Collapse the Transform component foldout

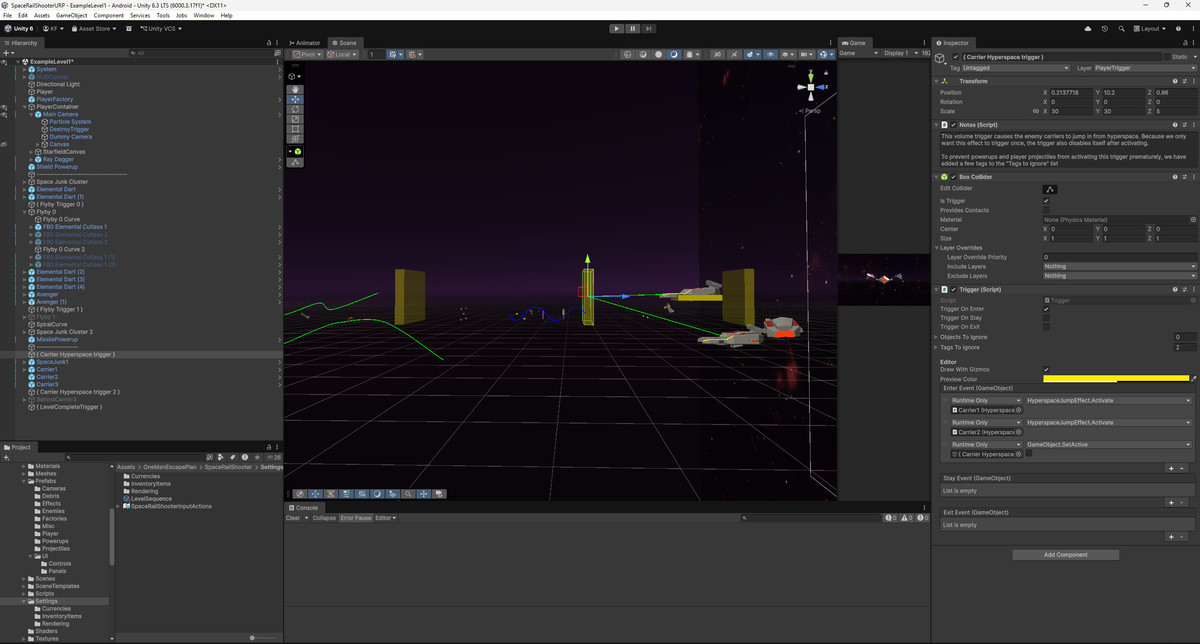pyautogui.click(x=938, y=81)
